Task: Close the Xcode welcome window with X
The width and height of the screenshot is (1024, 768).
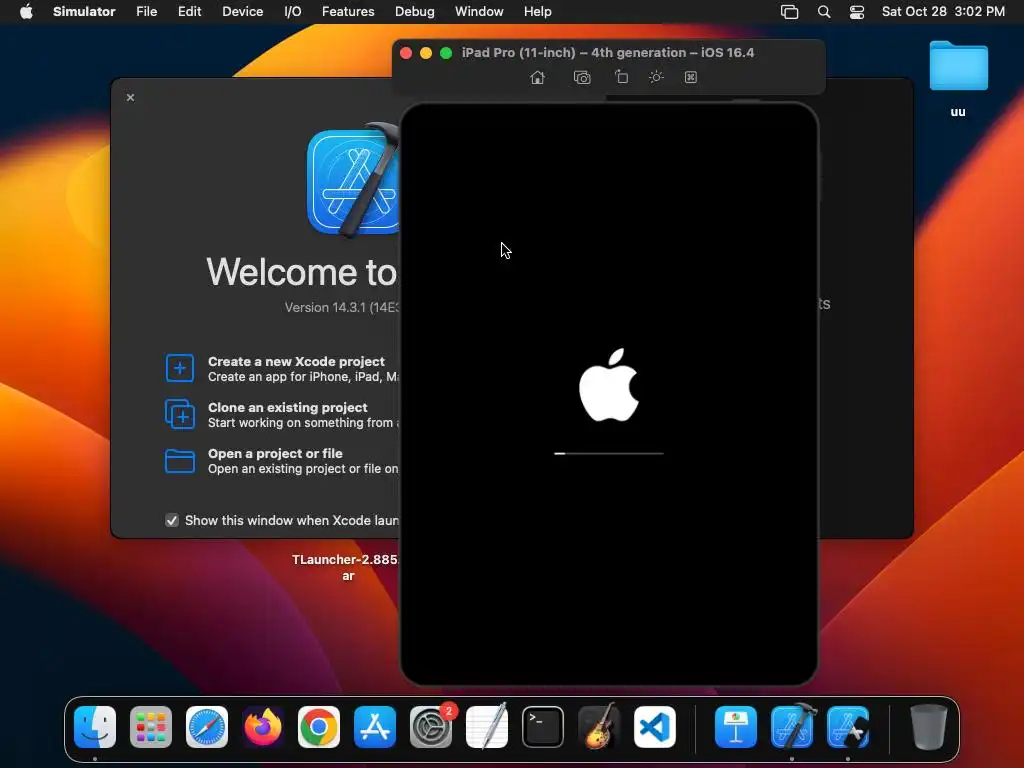Action: click(x=131, y=97)
